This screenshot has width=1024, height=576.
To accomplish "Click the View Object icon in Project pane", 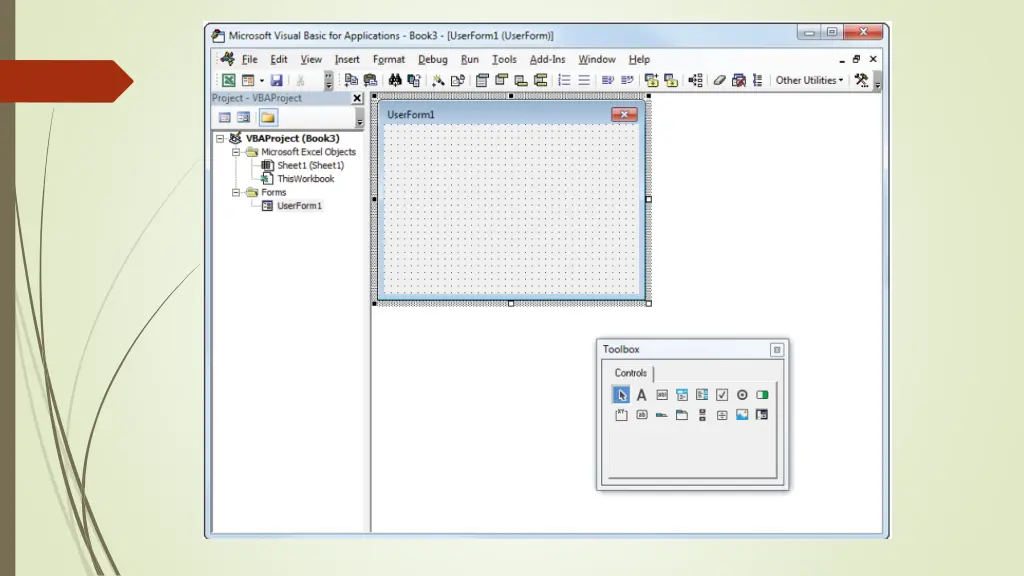I will coord(244,118).
